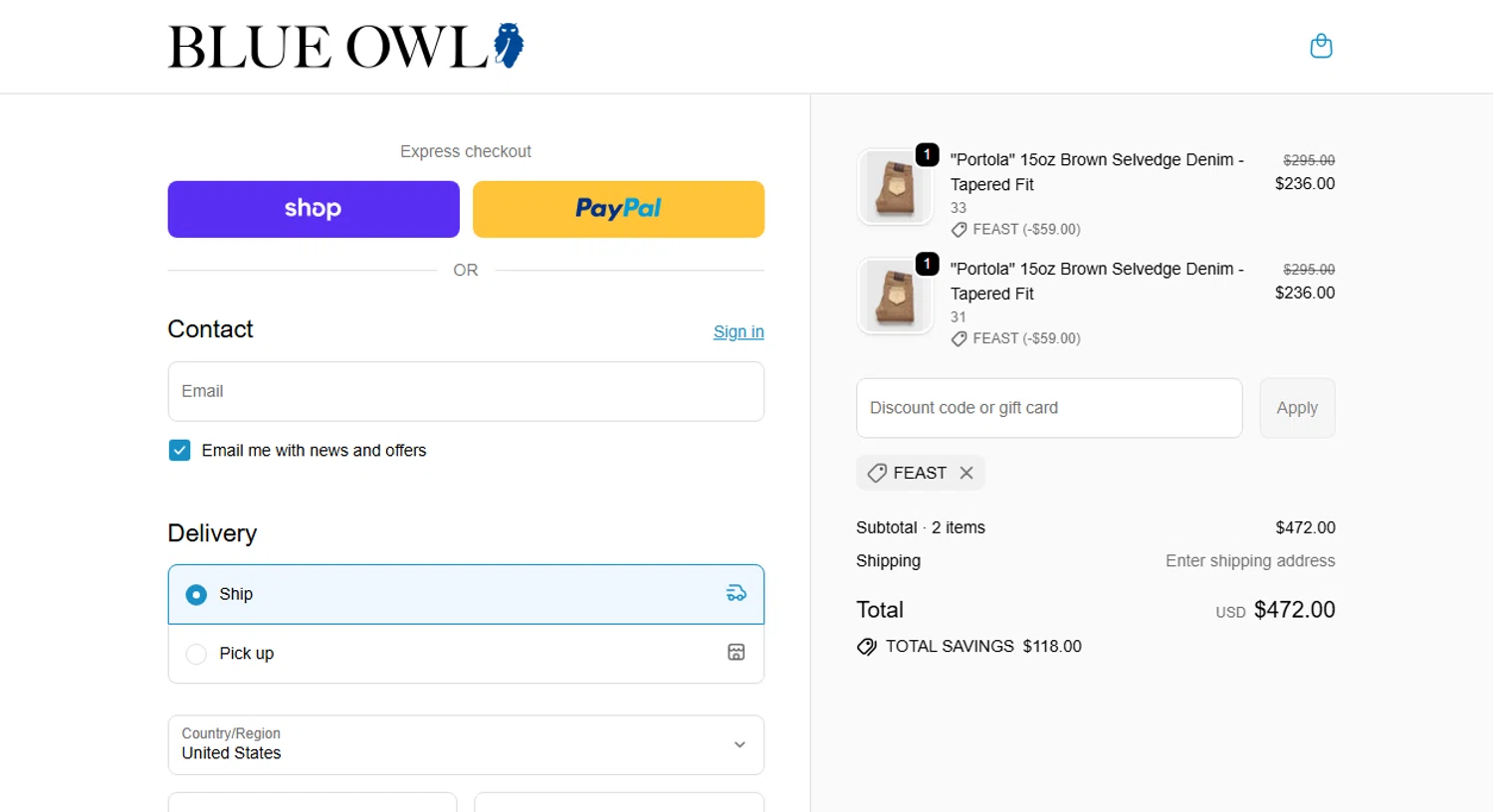Pay with PayPal express checkout
This screenshot has height=812, width=1493.
coord(618,209)
